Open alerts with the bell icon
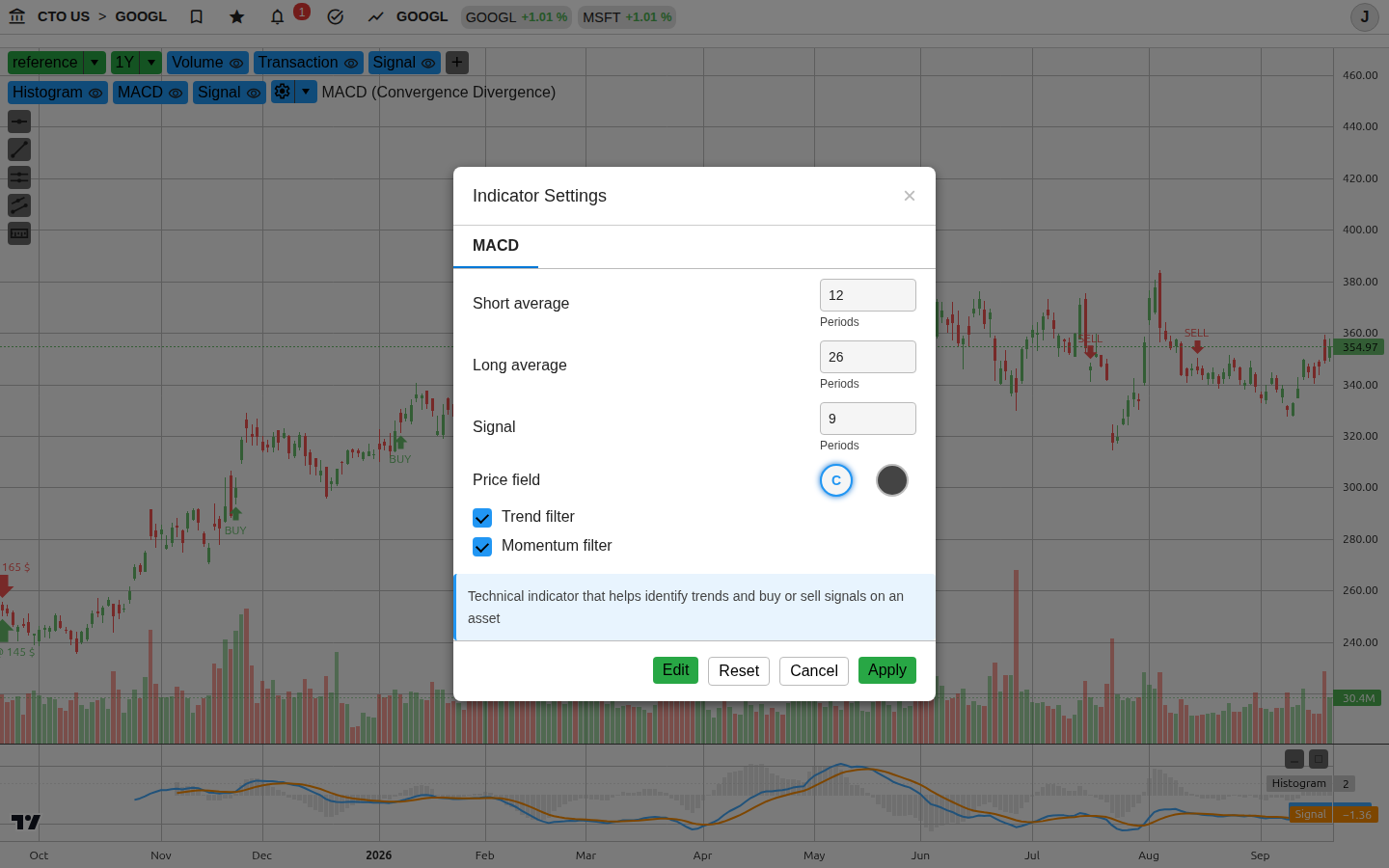The height and width of the screenshot is (868, 1389). click(x=278, y=16)
